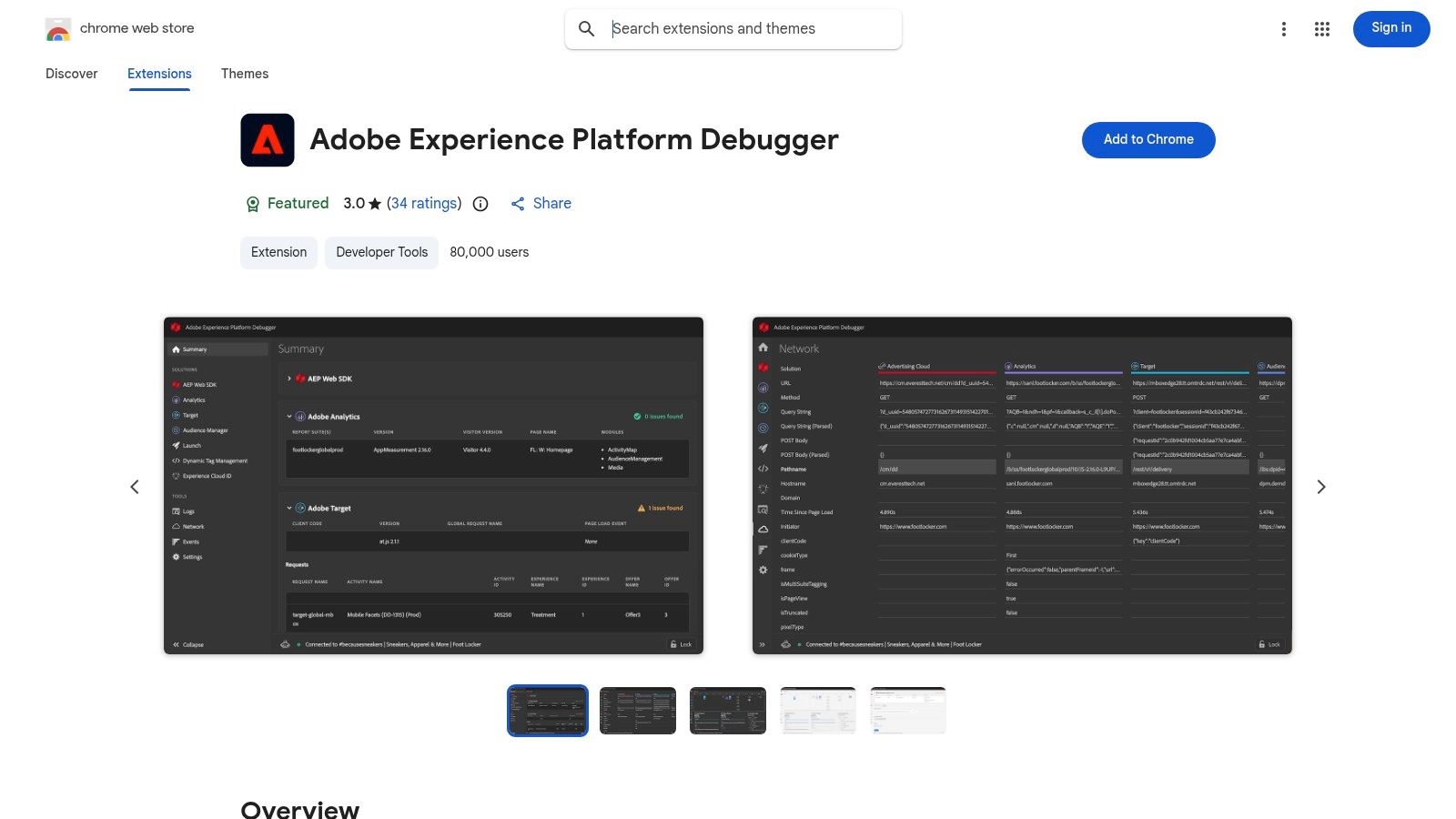The image size is (1456, 819).
Task: Click the search magnifier icon
Action: click(x=587, y=28)
